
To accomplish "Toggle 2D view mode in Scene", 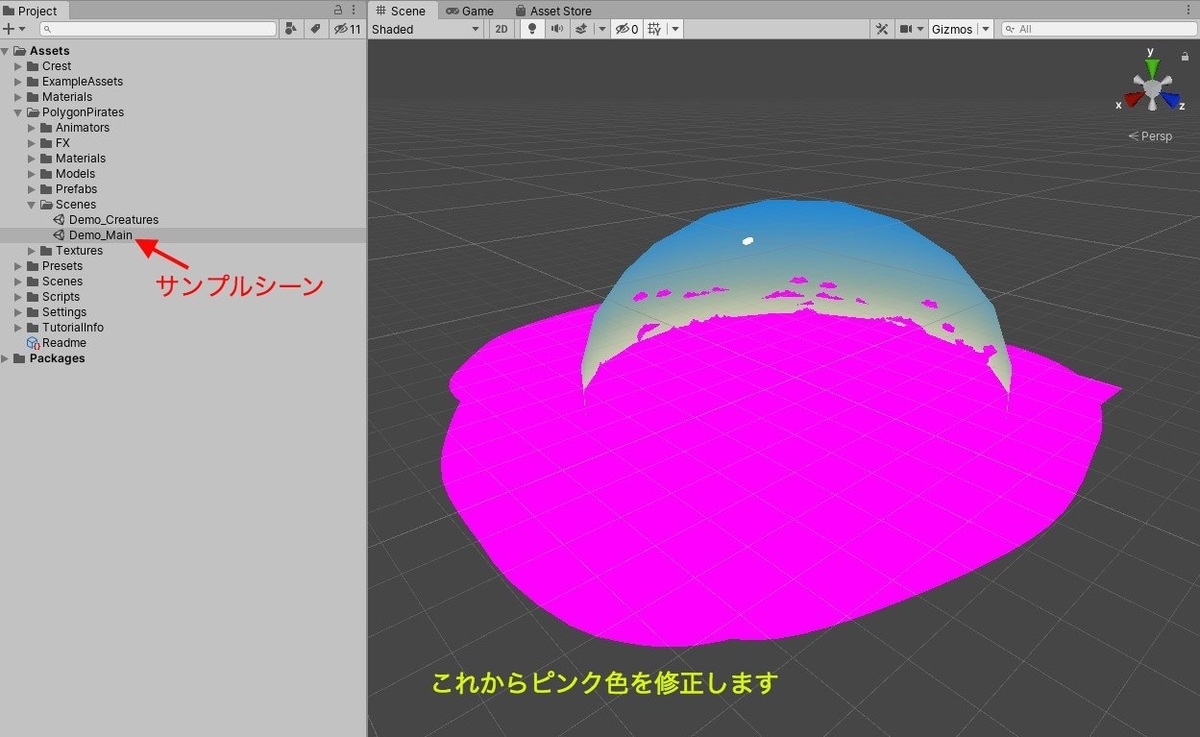I will (502, 29).
